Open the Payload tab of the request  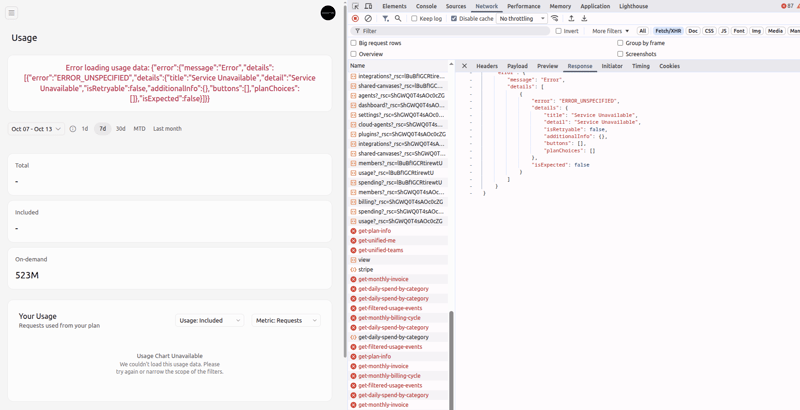coord(517,66)
